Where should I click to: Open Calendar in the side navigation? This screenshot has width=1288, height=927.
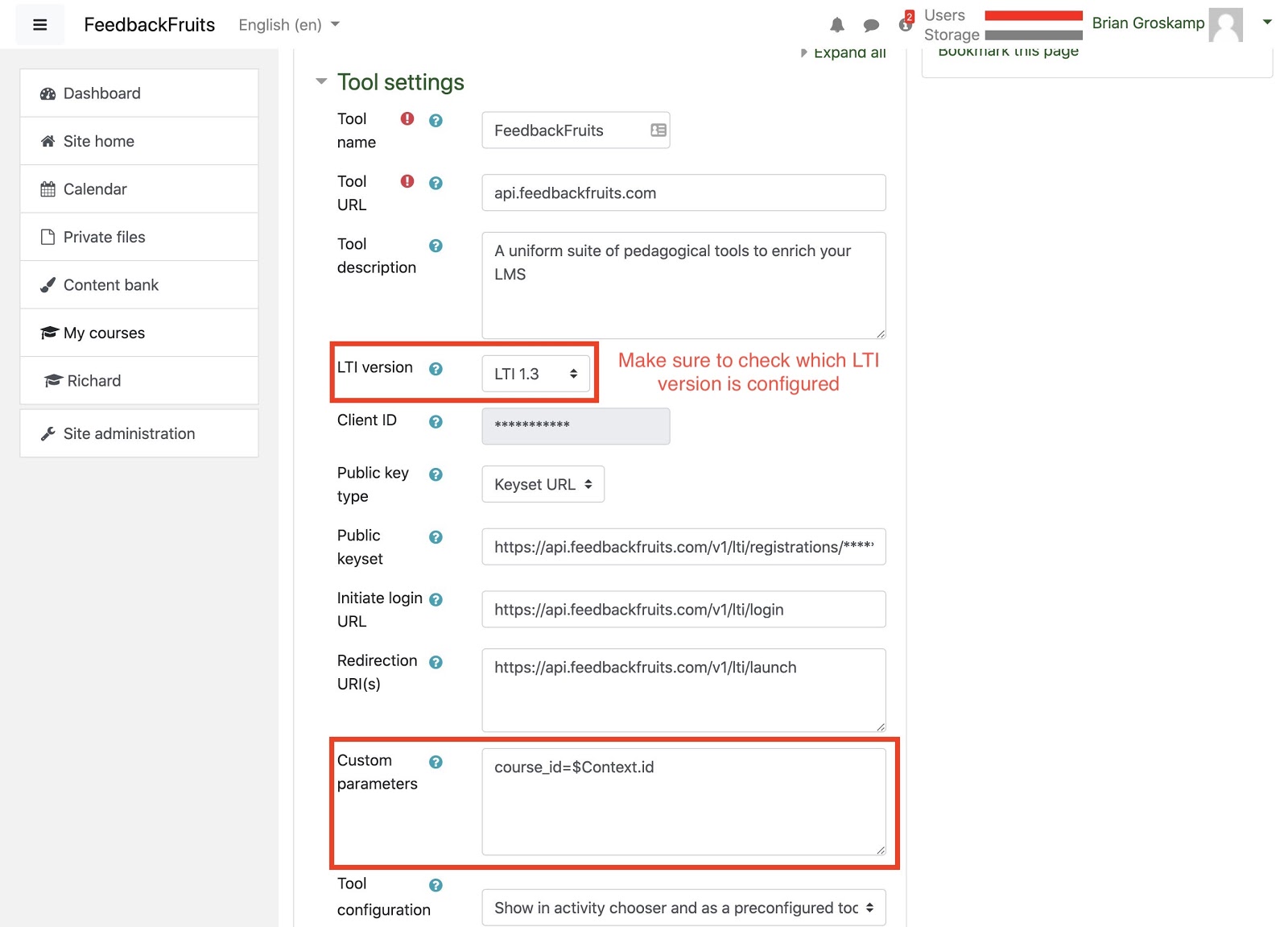click(x=139, y=189)
